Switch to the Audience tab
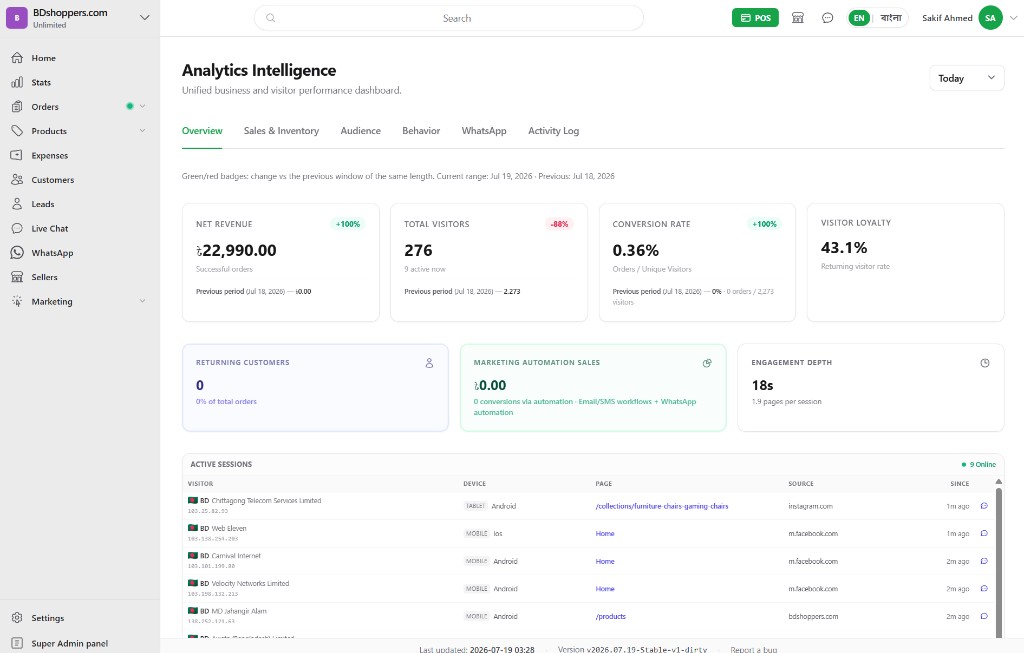Image resolution: width=1024 pixels, height=653 pixels. point(360,131)
